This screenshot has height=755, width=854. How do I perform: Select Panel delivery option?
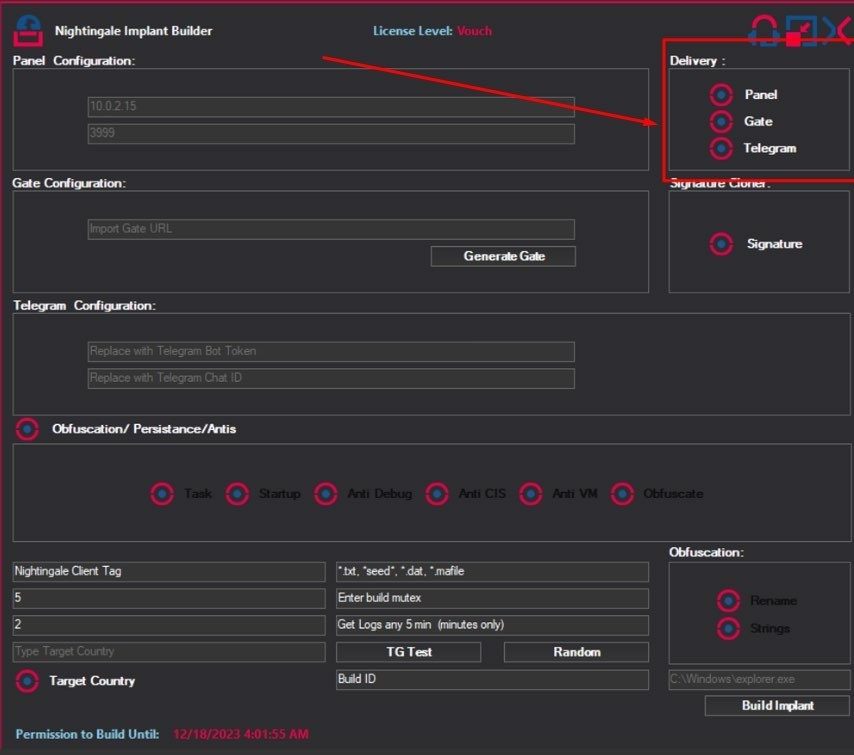coord(721,95)
